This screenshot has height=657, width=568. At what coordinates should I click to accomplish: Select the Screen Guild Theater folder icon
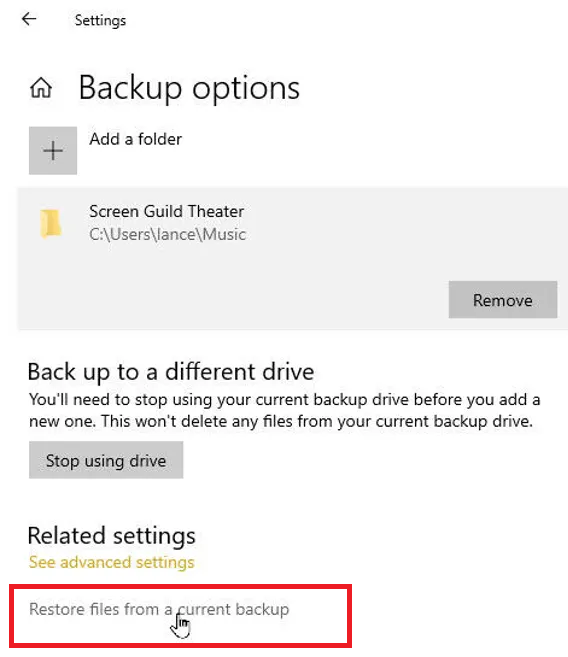pyautogui.click(x=51, y=223)
